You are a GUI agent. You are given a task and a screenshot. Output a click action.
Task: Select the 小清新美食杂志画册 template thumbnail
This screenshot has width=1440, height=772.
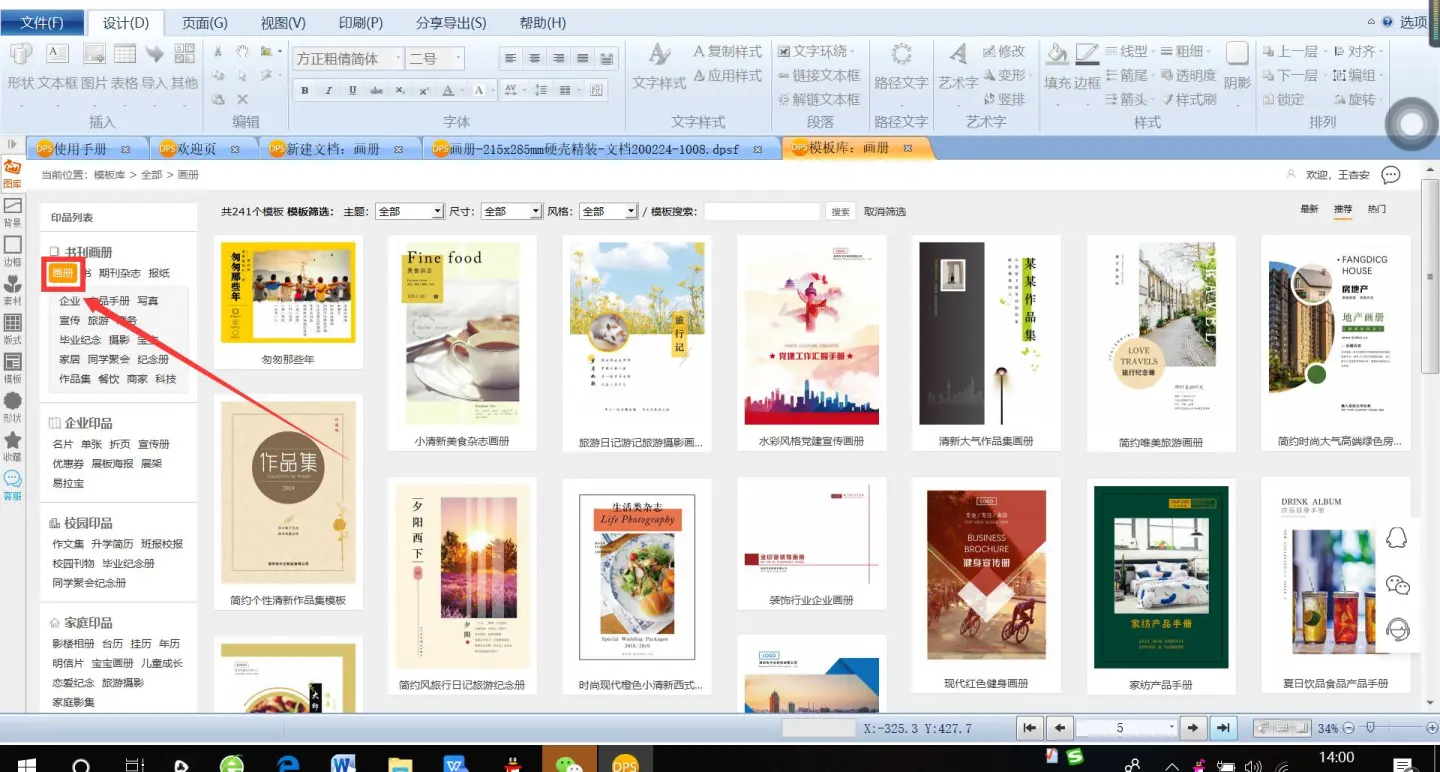pos(462,335)
